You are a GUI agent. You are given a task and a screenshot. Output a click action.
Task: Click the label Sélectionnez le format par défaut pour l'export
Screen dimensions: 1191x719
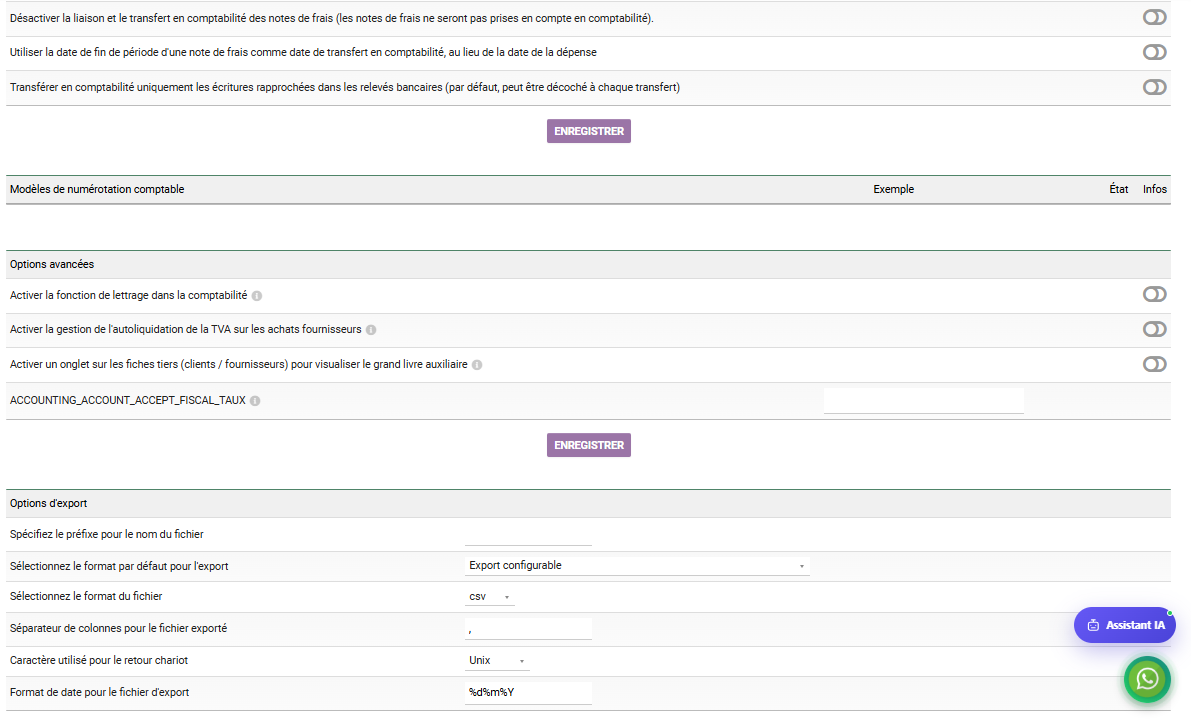(x=119, y=566)
